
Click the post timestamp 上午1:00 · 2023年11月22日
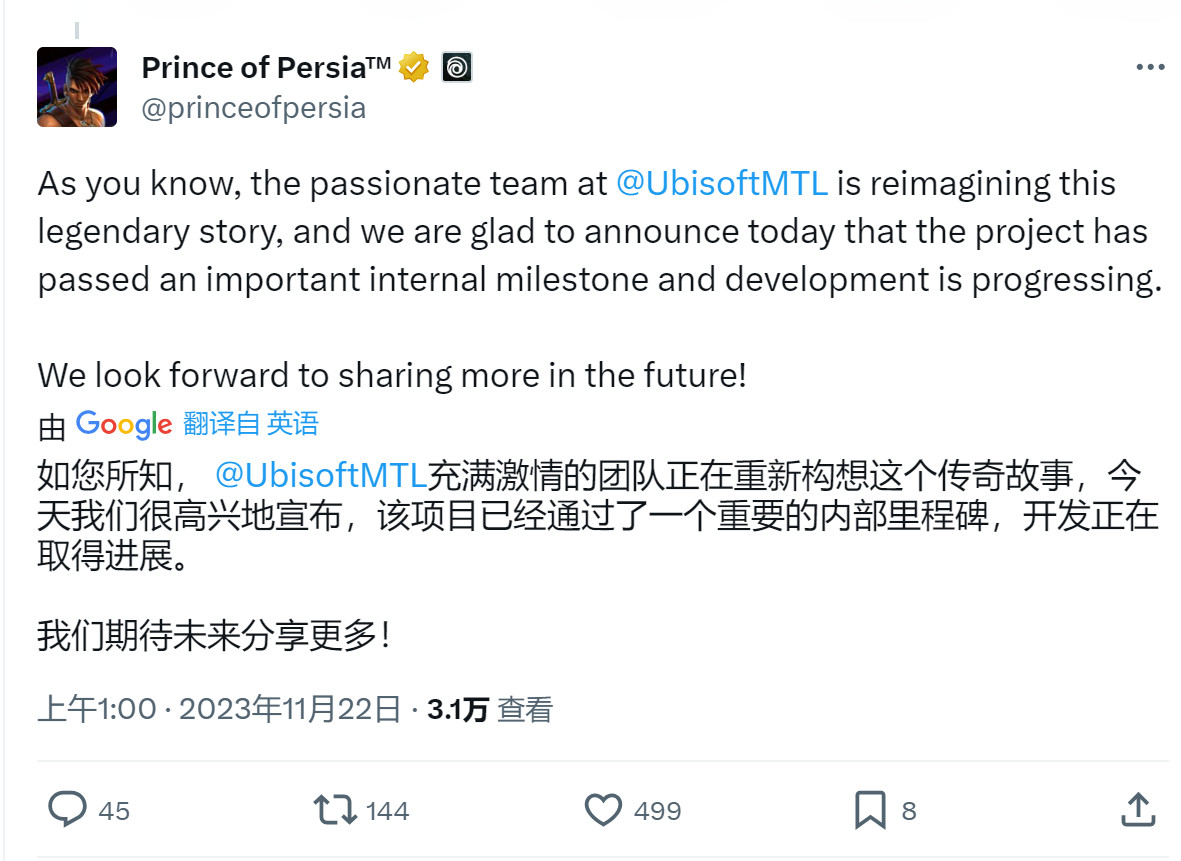coord(219,710)
